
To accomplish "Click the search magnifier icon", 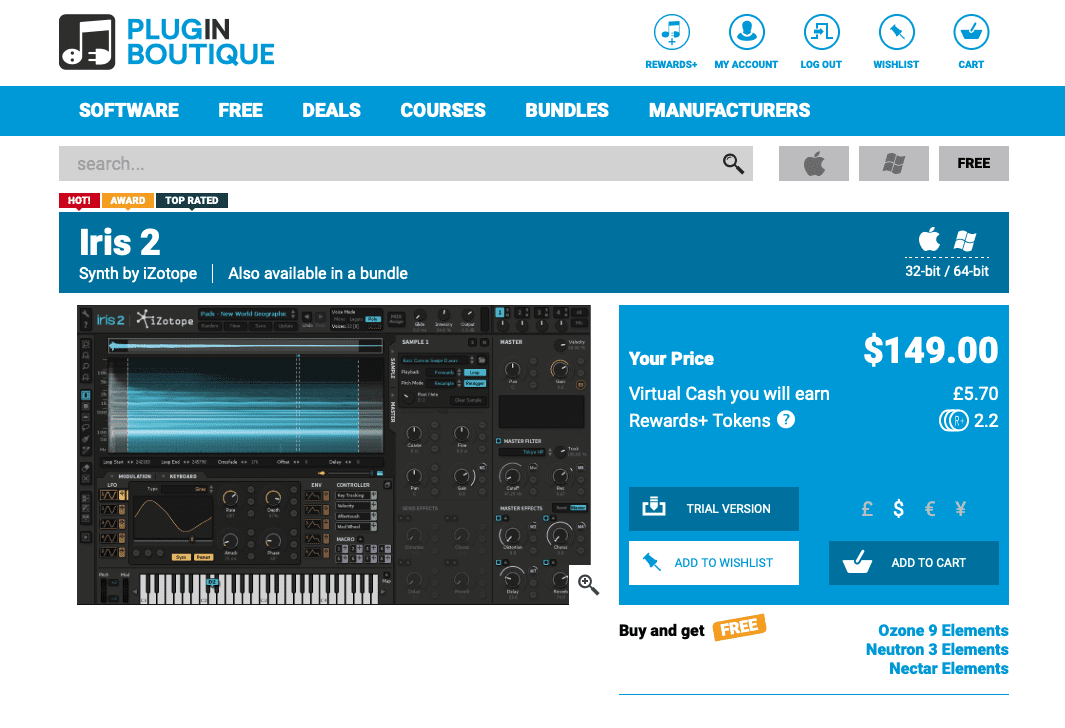I will point(733,164).
